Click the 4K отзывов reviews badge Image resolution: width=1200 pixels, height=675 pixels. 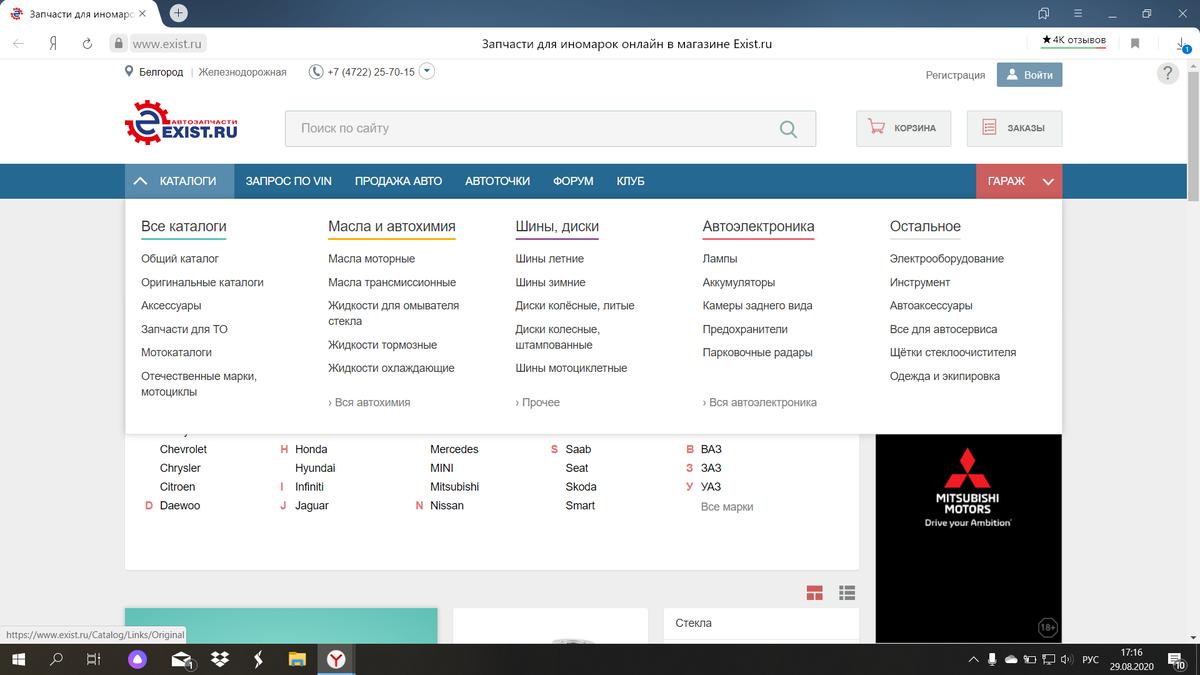pyautogui.click(x=1073, y=41)
